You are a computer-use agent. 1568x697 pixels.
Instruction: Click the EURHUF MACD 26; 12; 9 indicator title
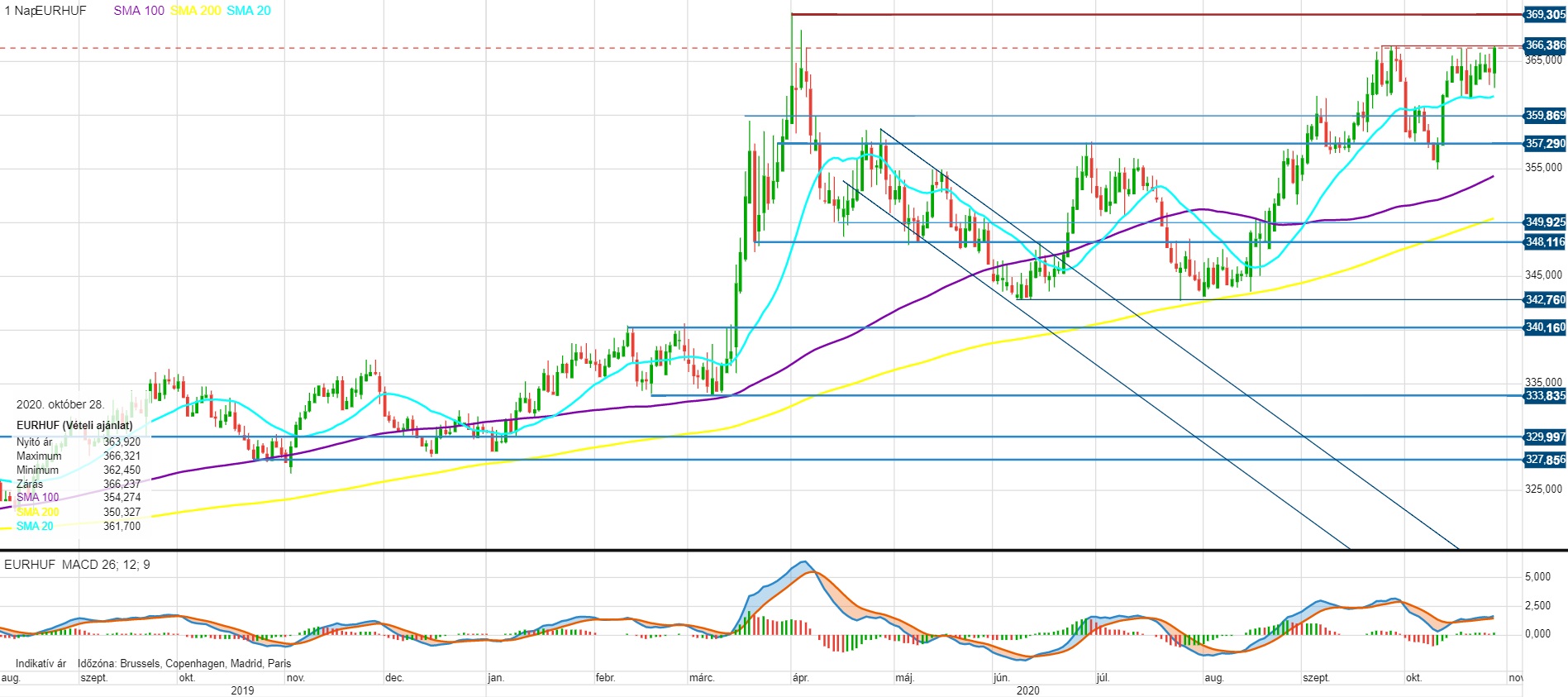pos(78,565)
